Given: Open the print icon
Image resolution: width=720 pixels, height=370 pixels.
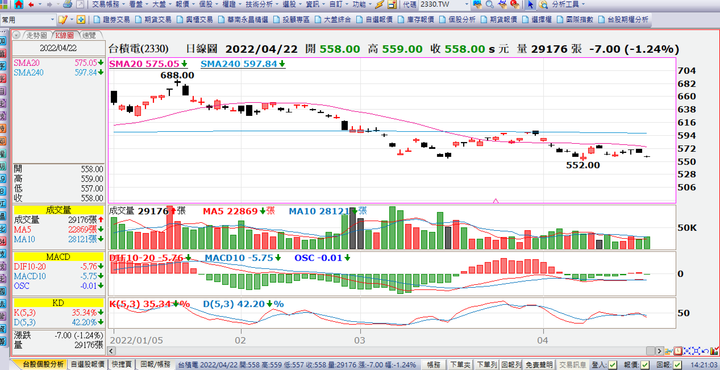Looking at the screenshot, I should tap(68, 5).
